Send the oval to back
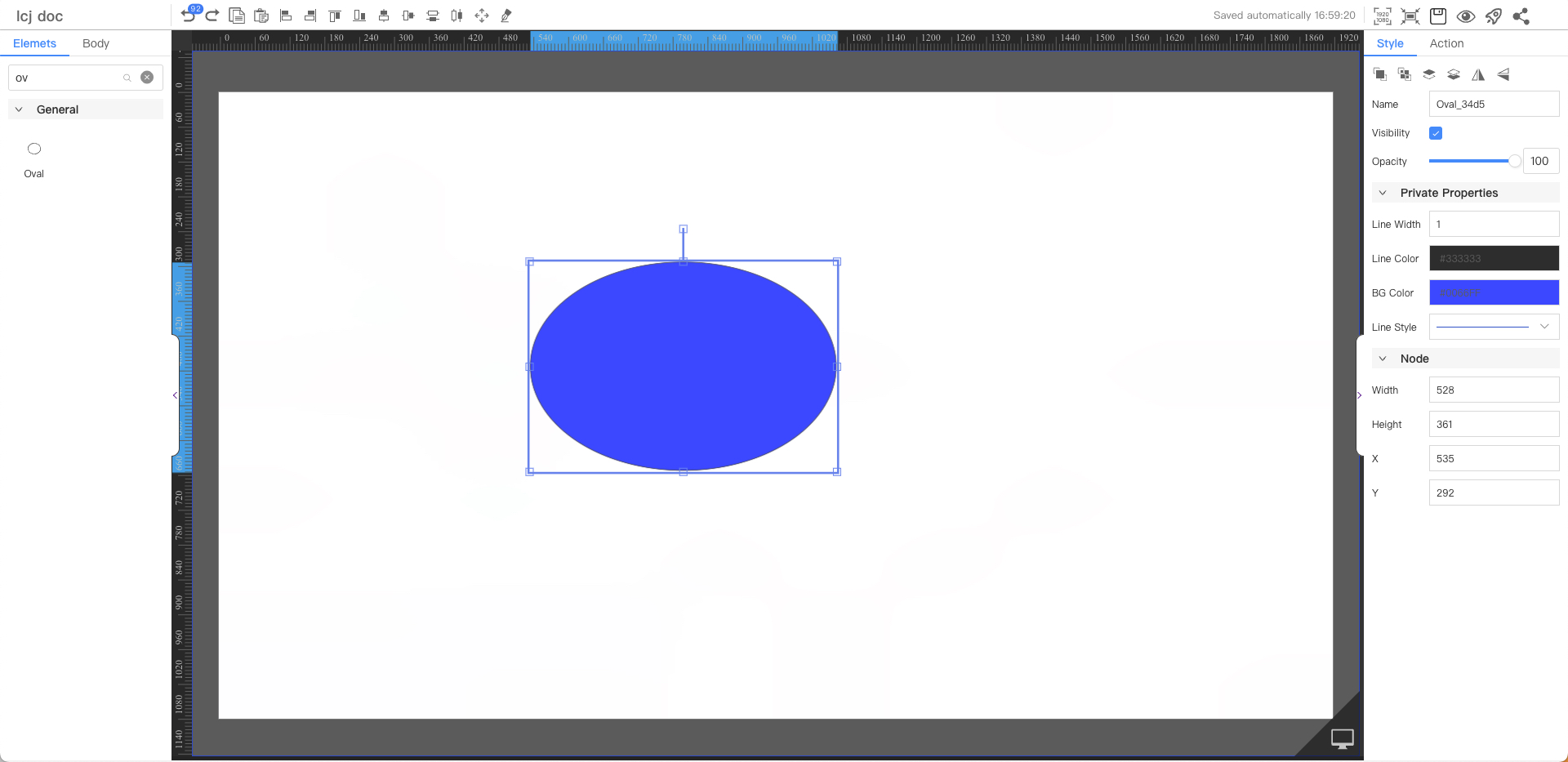 pos(1405,74)
